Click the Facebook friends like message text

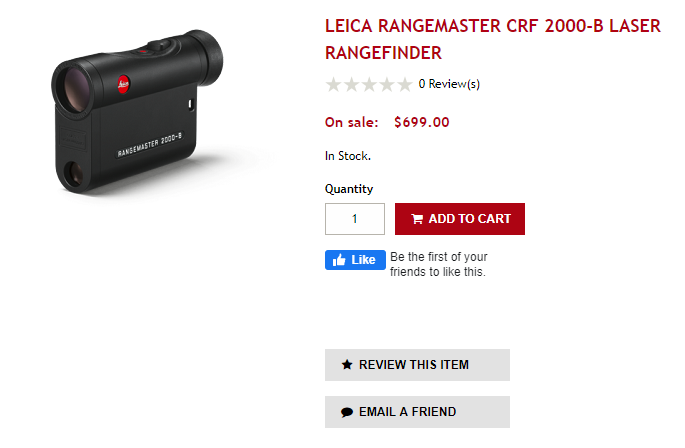click(x=439, y=264)
